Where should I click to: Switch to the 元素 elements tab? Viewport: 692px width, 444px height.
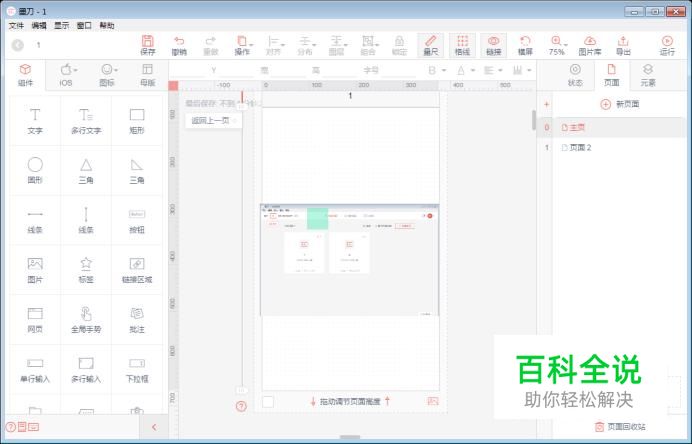[x=648, y=75]
